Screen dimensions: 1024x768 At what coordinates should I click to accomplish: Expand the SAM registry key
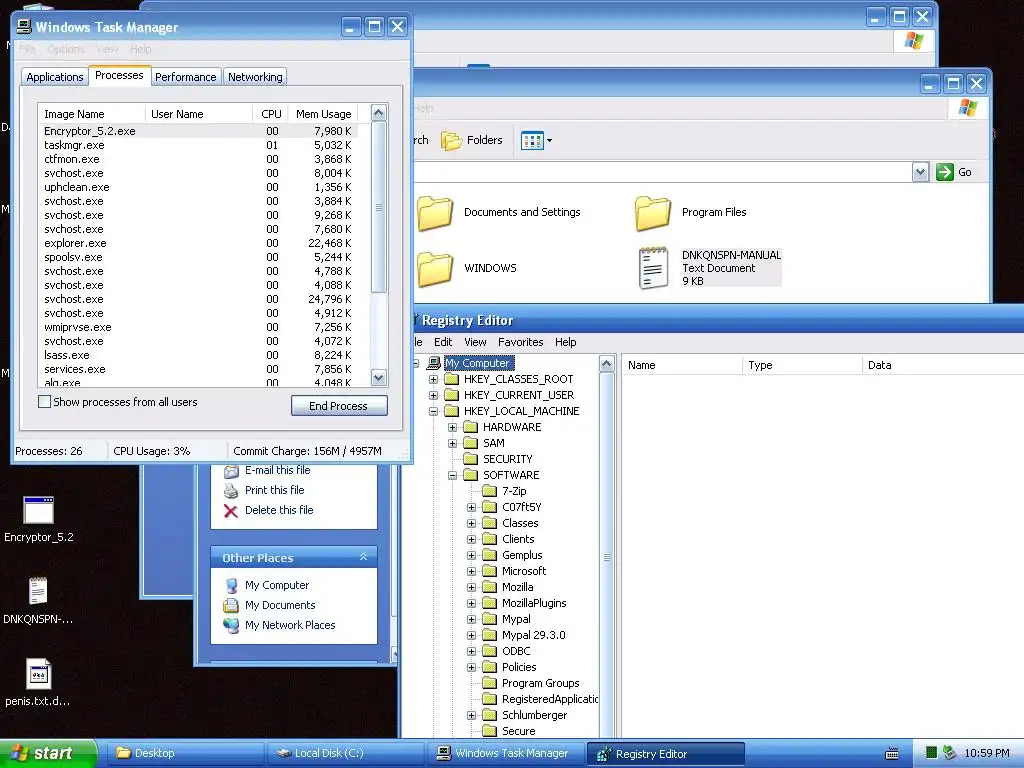coord(452,443)
